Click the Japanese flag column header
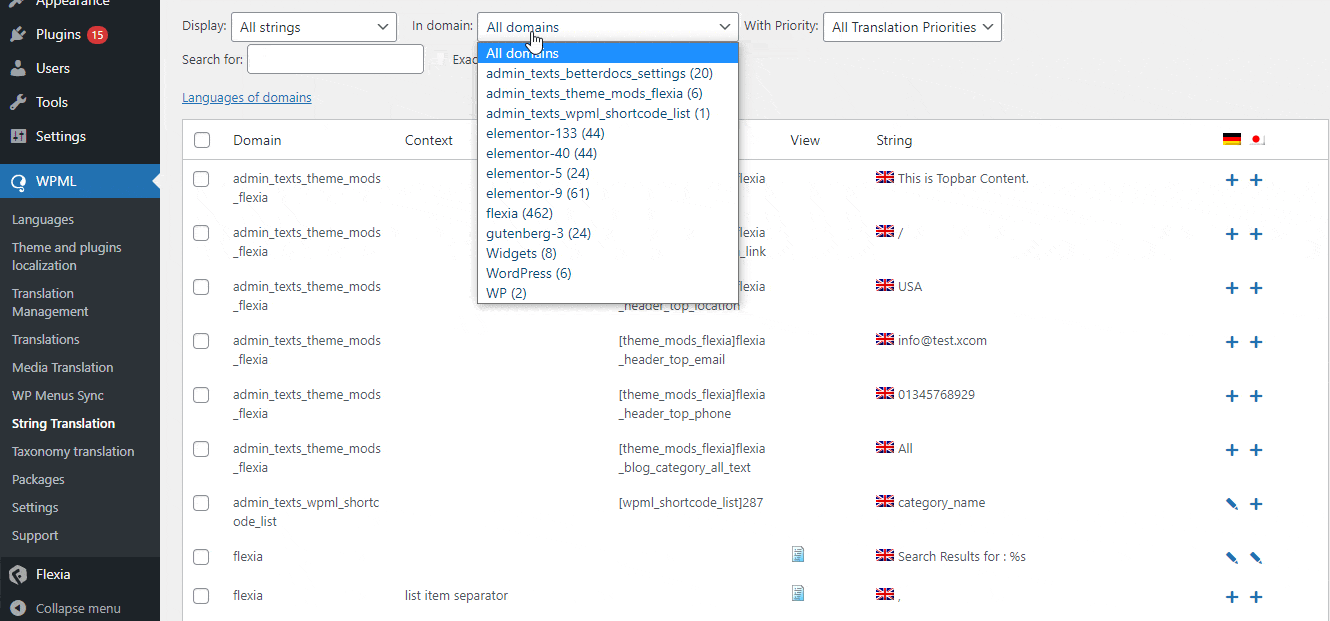Viewport: 1330px width, 621px height. tap(1257, 140)
